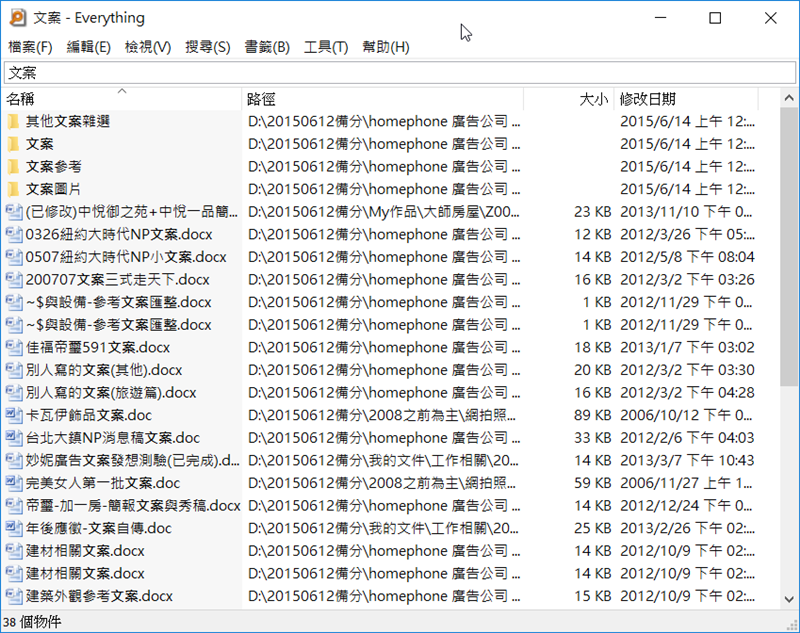Click document icon of 建築外觀參考文案.docx
800x633 pixels.
pos(14,596)
